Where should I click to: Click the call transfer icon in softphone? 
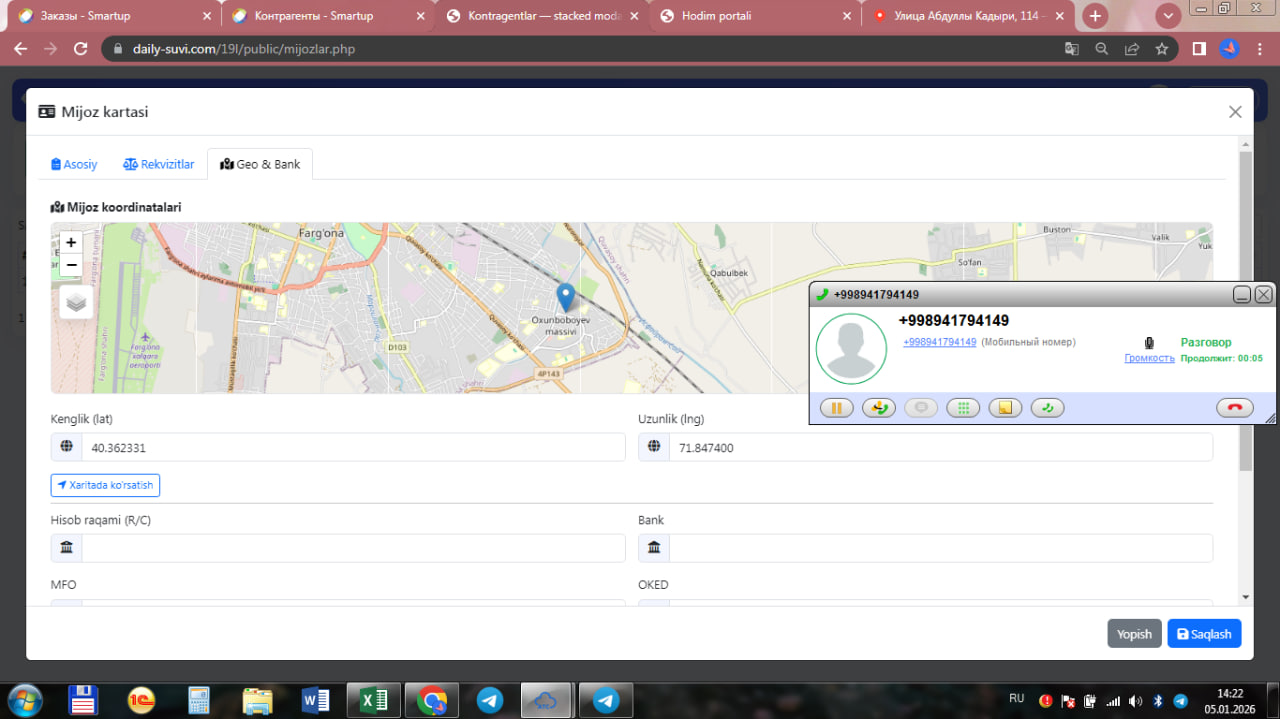879,408
